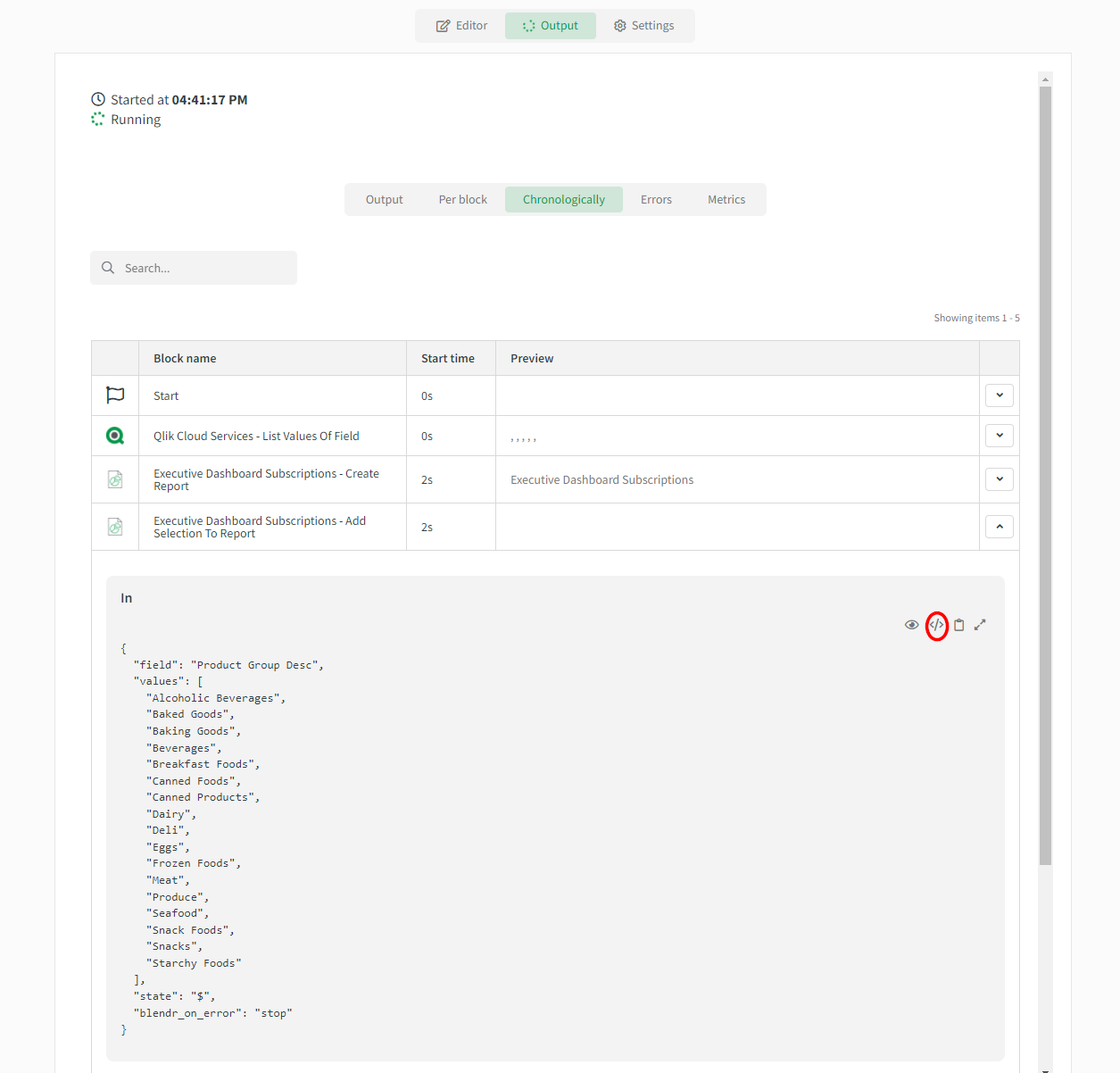Screen dimensions: 1120x1073
Task: Expand the Start block row details
Action: (1000, 395)
